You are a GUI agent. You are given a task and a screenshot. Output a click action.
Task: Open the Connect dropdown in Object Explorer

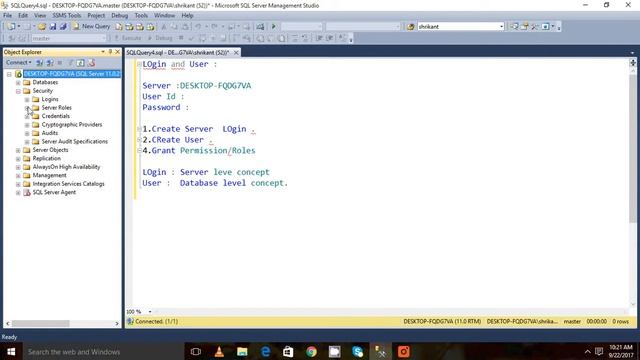[x=18, y=62]
